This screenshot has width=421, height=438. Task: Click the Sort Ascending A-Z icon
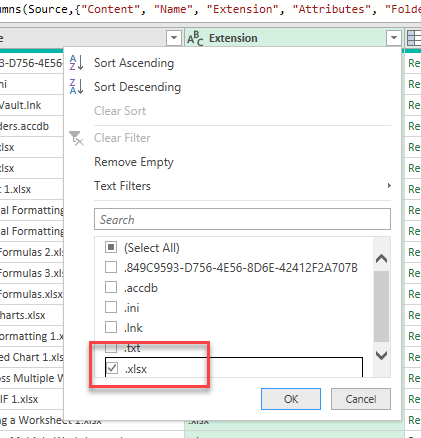pos(76,63)
